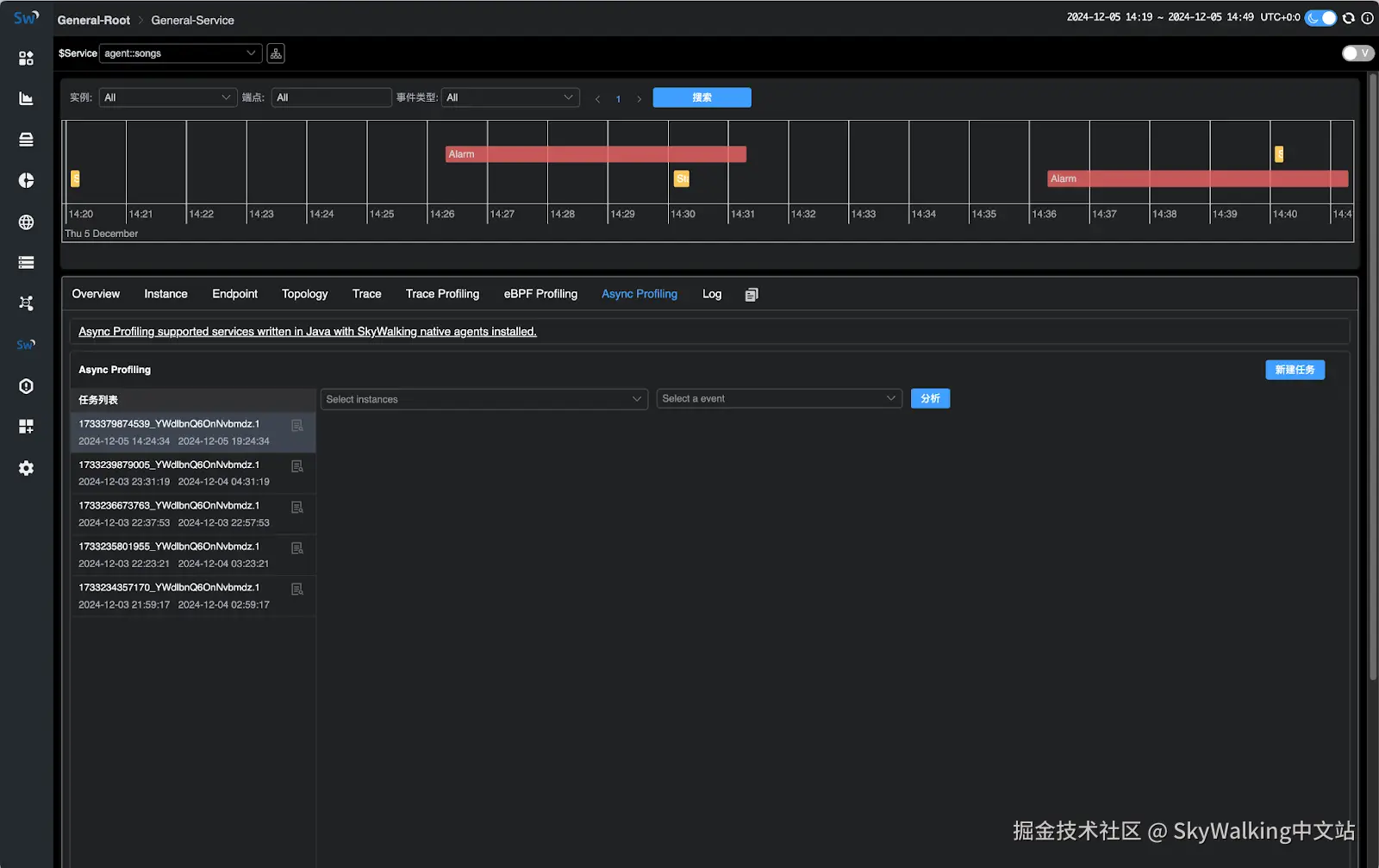Screen dimensions: 1379x868
Task: Click the 新建任务 new task button
Action: pos(1295,370)
